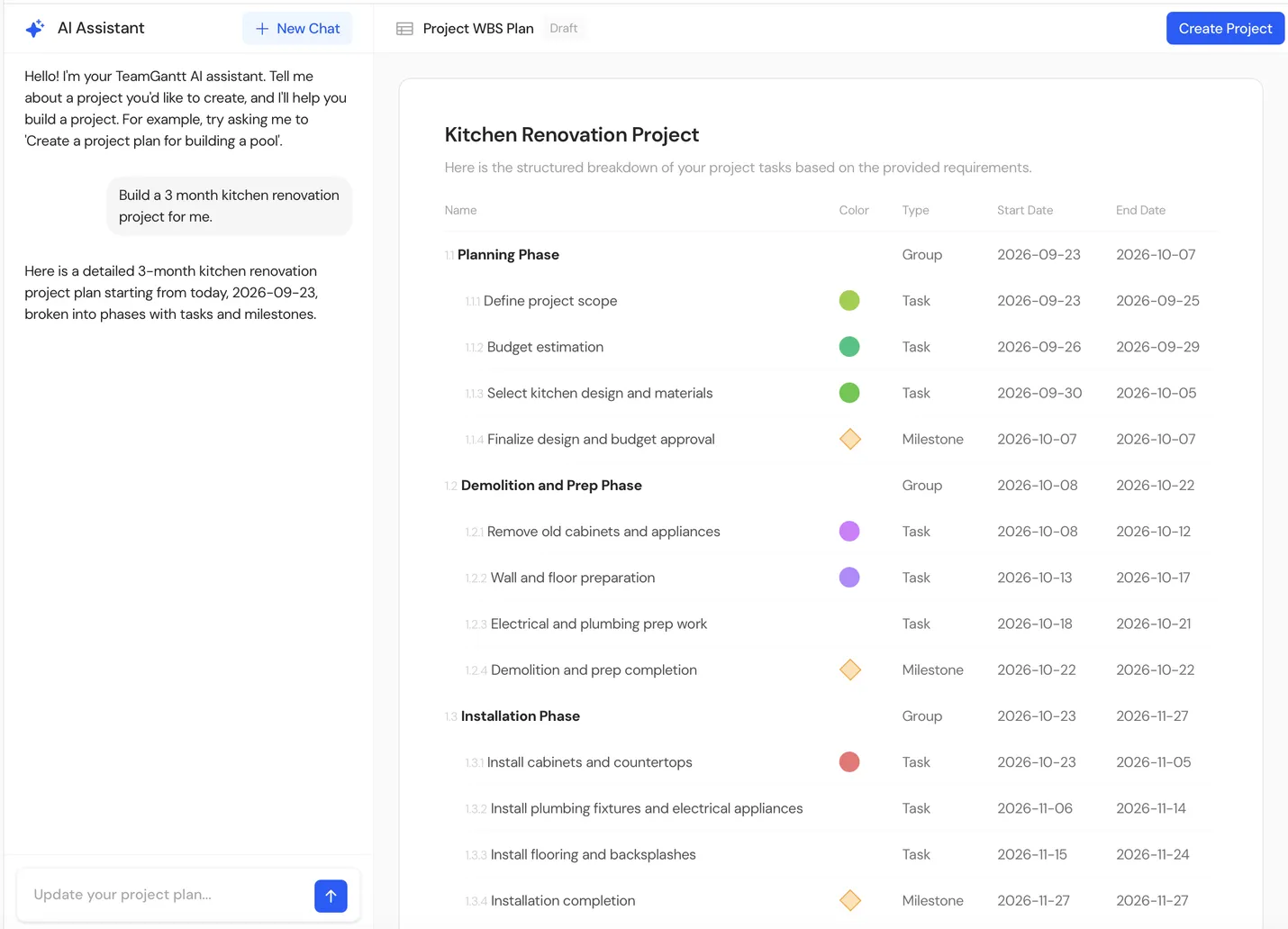Click the milestone diamond for Installation completion
Viewport: 1288px width, 929px height.
pos(850,900)
